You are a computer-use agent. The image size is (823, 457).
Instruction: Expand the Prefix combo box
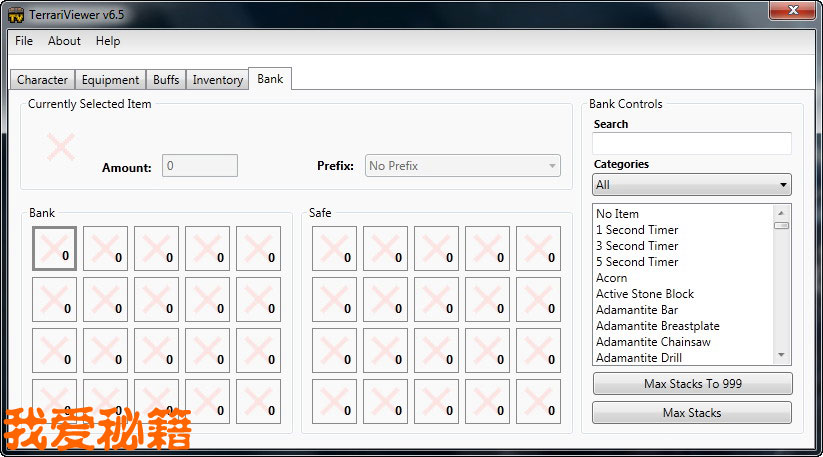pyautogui.click(x=463, y=166)
